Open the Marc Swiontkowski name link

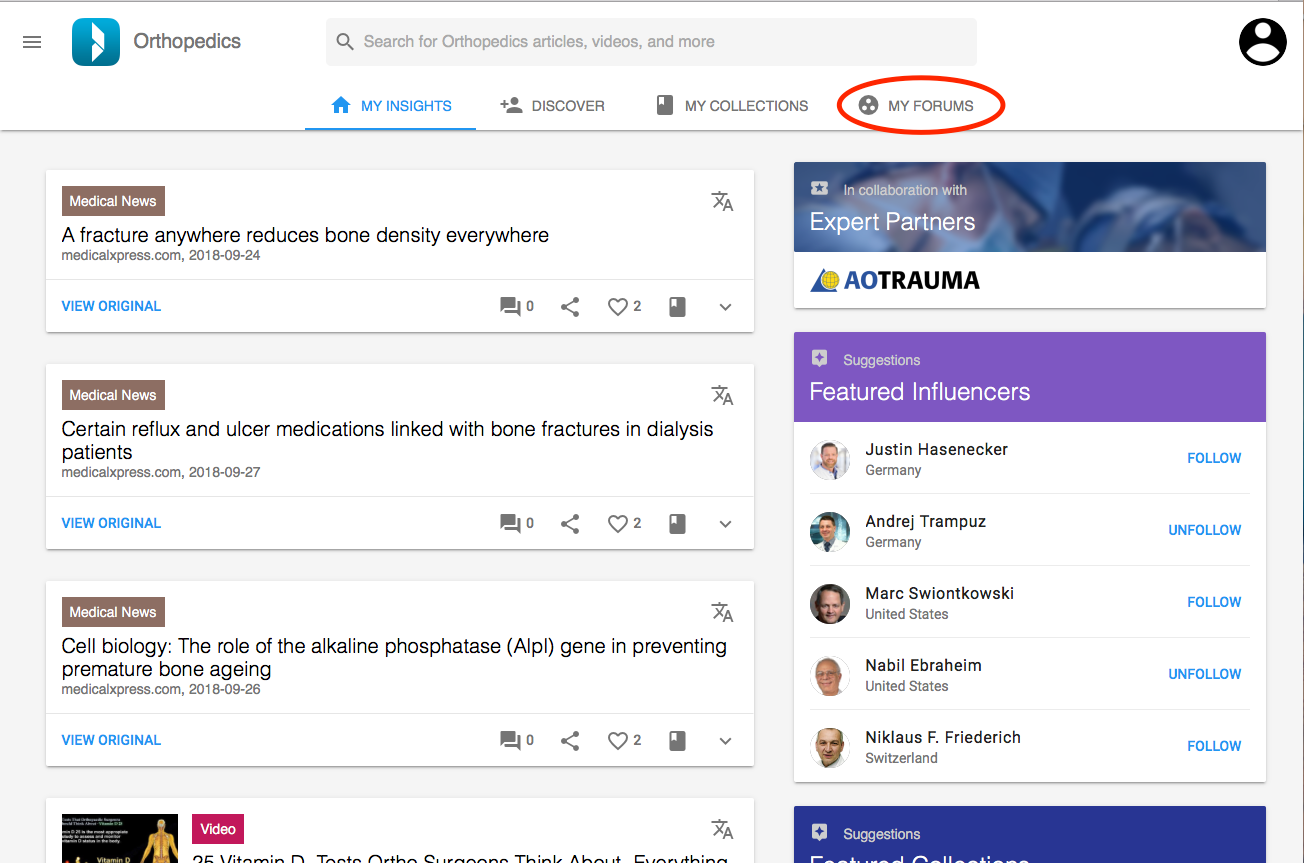point(939,594)
